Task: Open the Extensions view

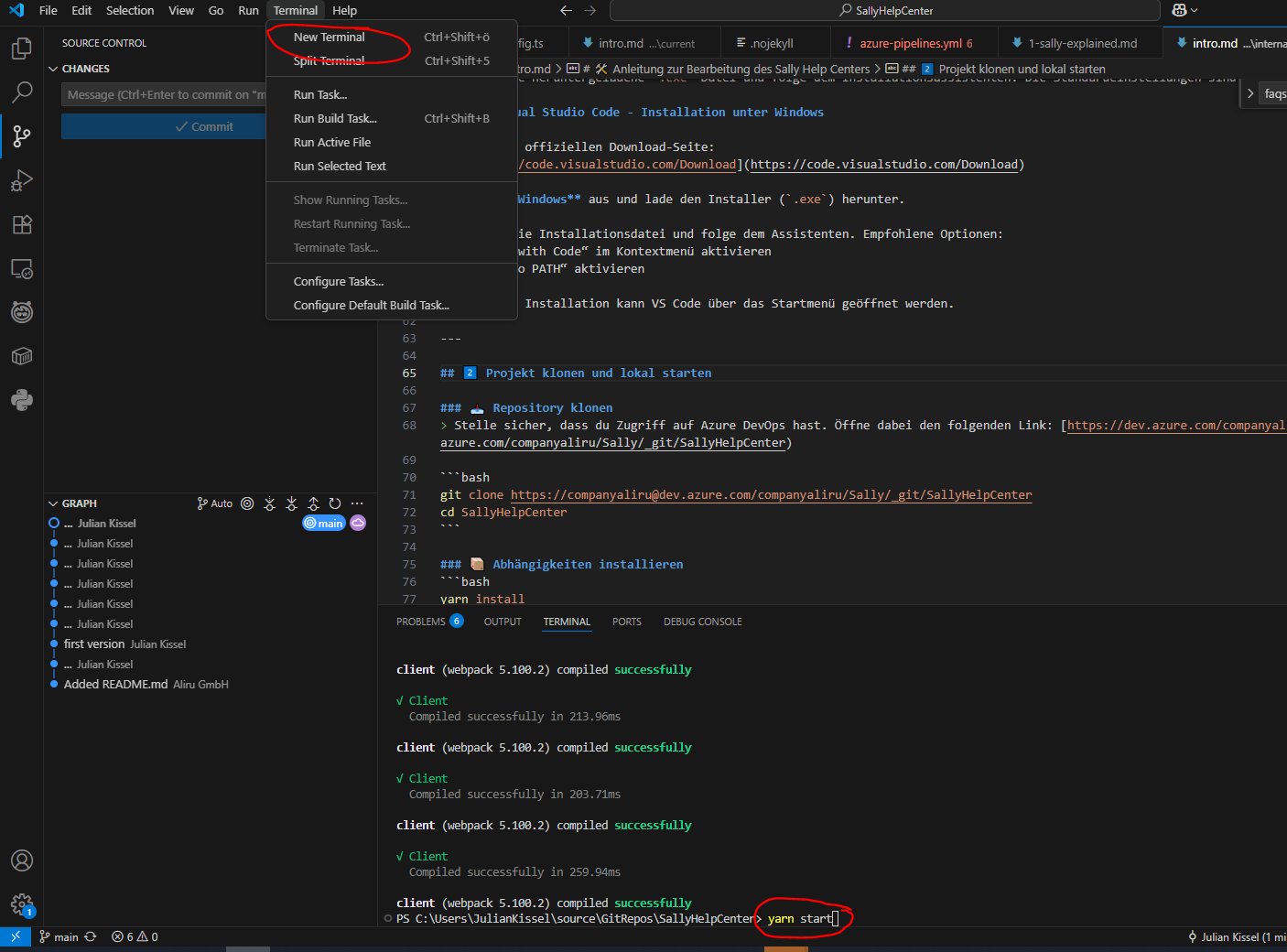Action: [22, 224]
